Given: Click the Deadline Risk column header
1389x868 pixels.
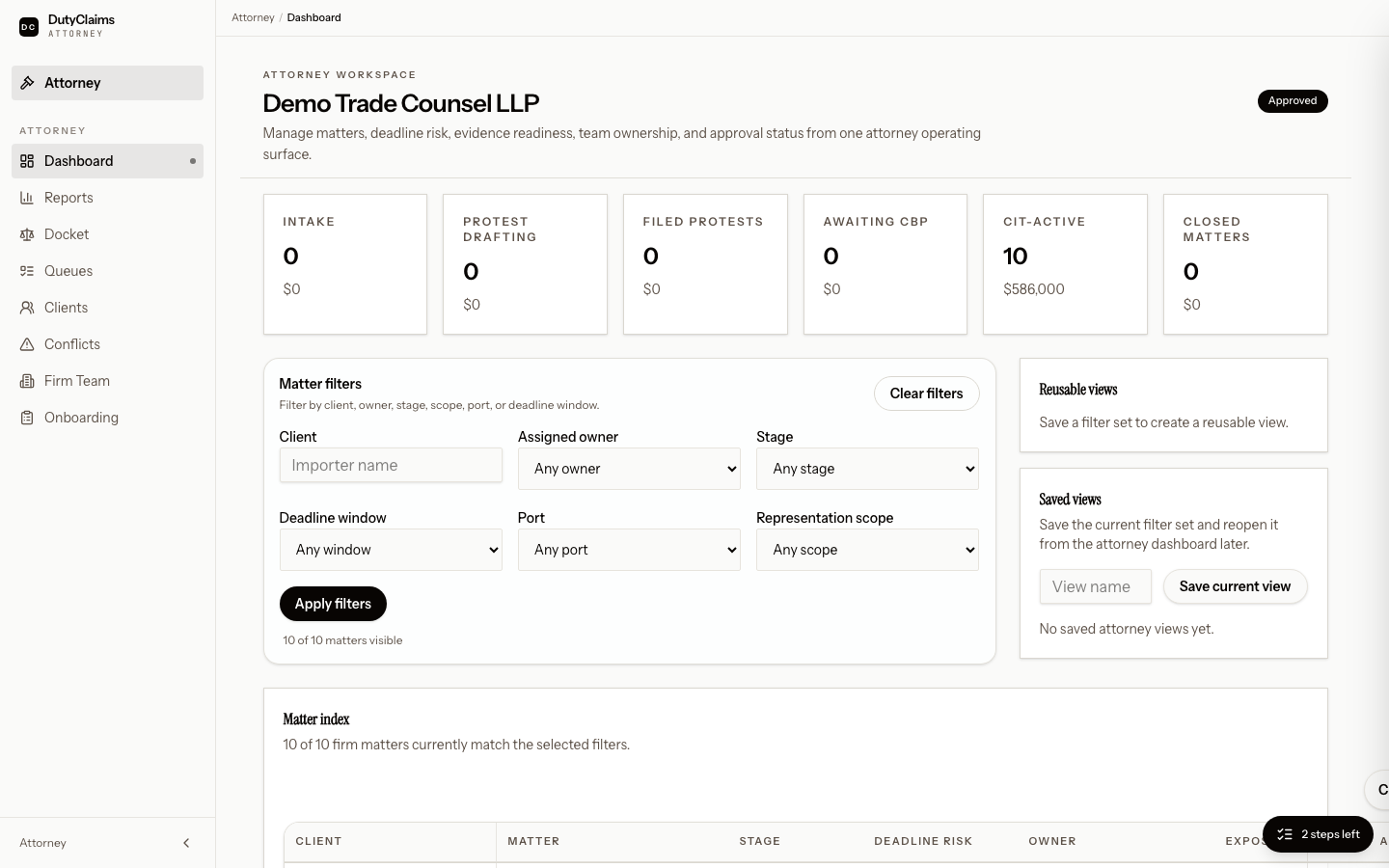Looking at the screenshot, I should (x=923, y=841).
